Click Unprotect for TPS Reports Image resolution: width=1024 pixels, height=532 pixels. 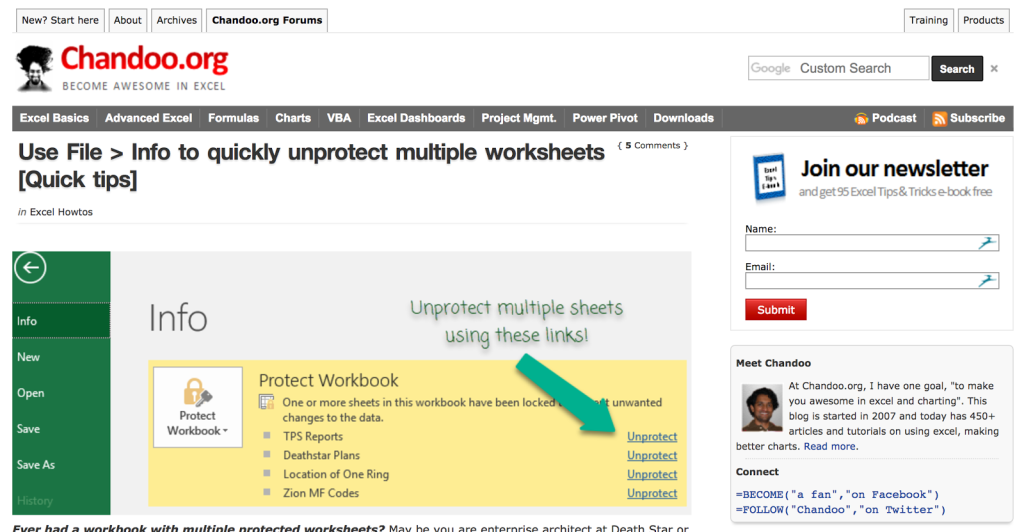[652, 437]
